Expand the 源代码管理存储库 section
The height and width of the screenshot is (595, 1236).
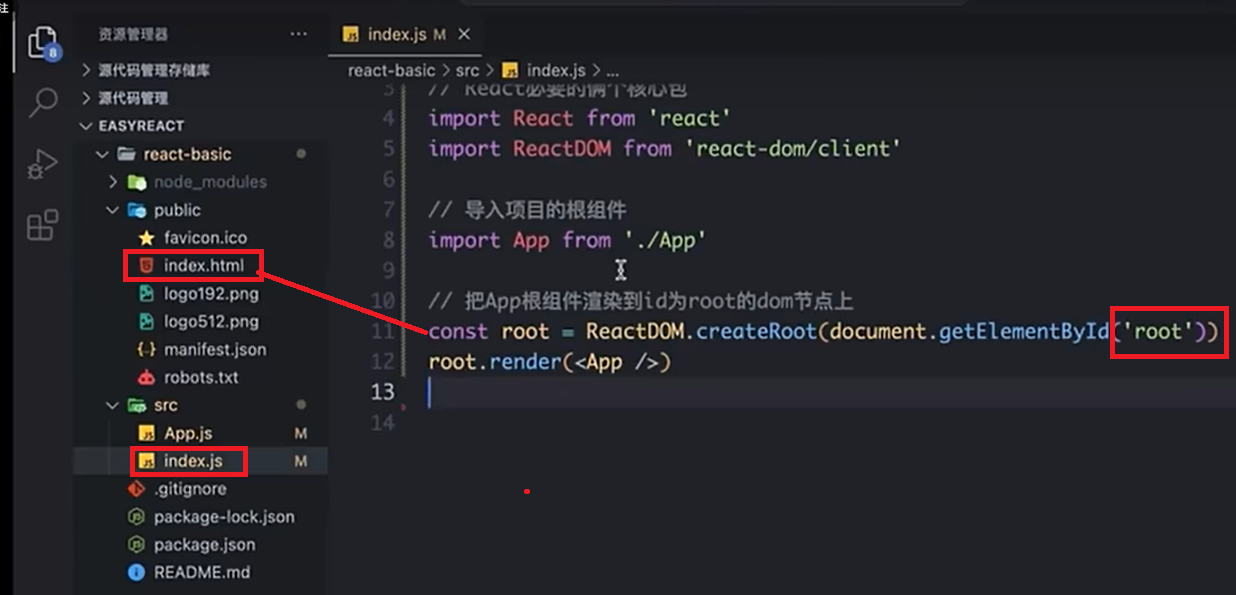86,70
